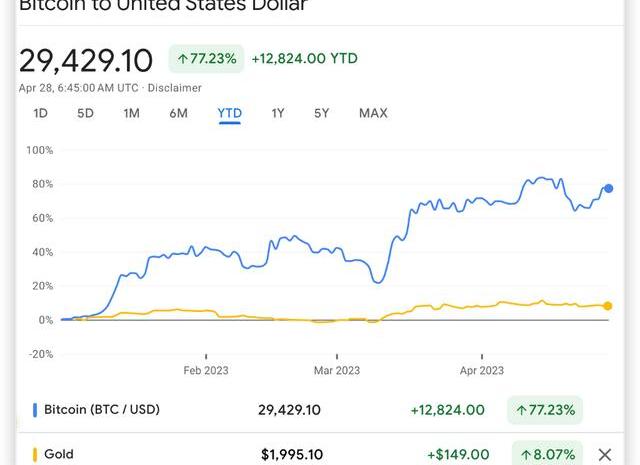The height and width of the screenshot is (465, 640).
Task: Click the blue Bitcoin endpoint dot on chart
Action: [x=609, y=188]
